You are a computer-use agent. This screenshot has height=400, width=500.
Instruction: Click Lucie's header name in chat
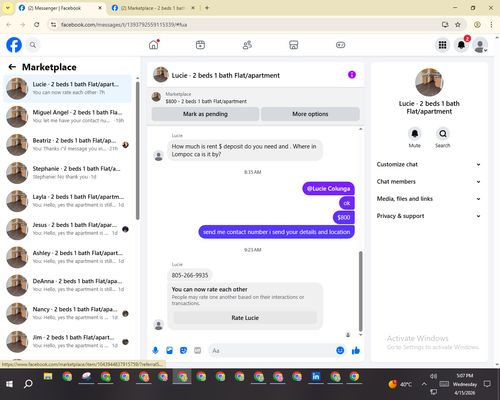[226, 75]
